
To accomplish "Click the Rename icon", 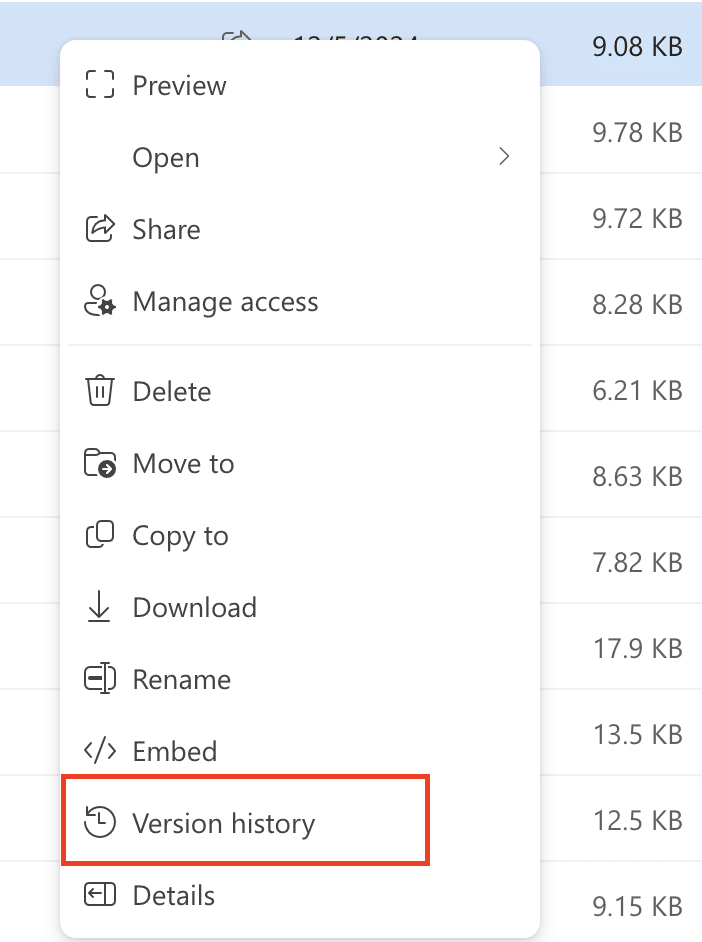I will (99, 679).
